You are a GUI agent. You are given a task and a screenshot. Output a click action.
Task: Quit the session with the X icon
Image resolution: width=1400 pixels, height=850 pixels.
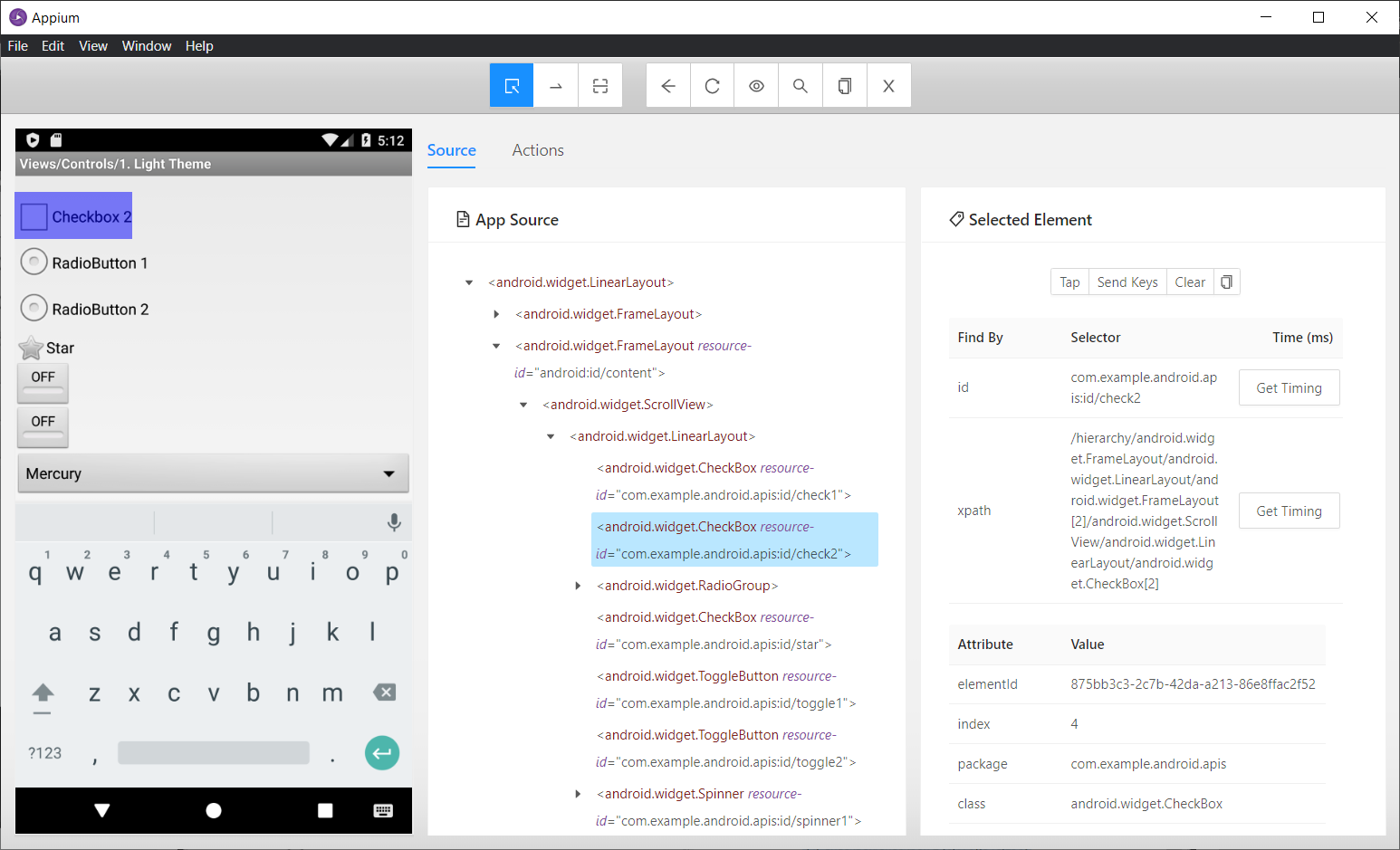click(x=888, y=84)
